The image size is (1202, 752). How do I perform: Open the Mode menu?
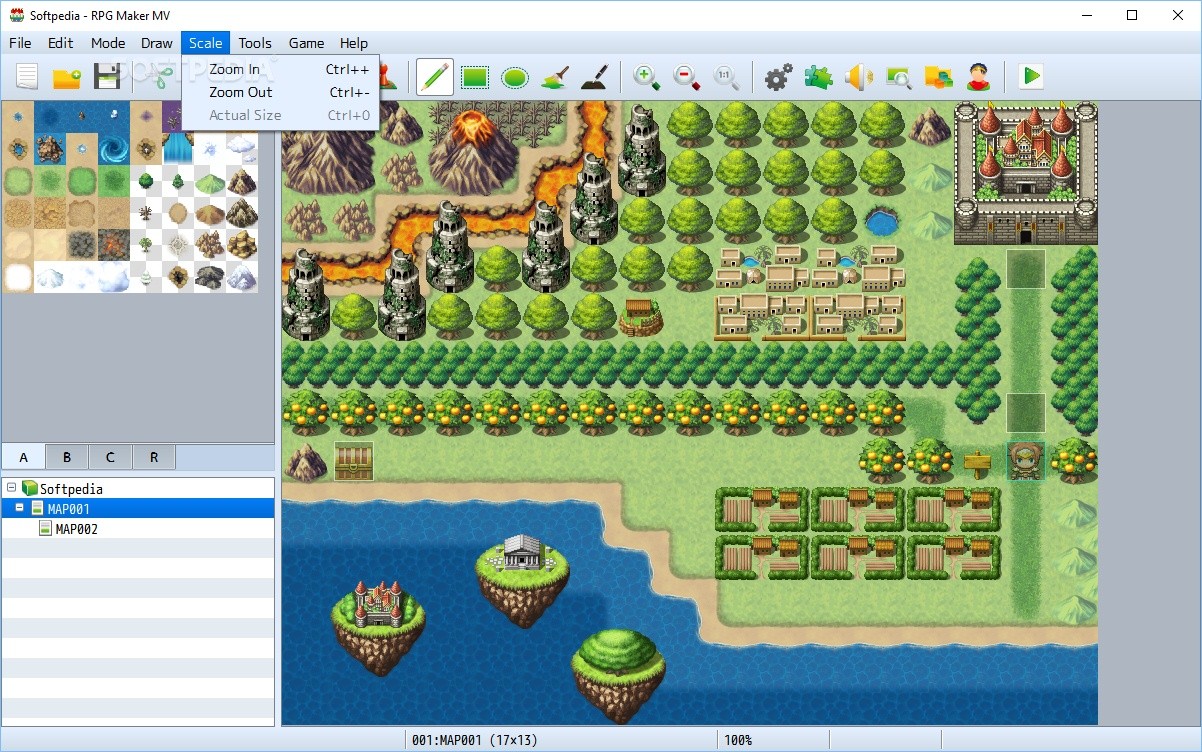tap(108, 43)
